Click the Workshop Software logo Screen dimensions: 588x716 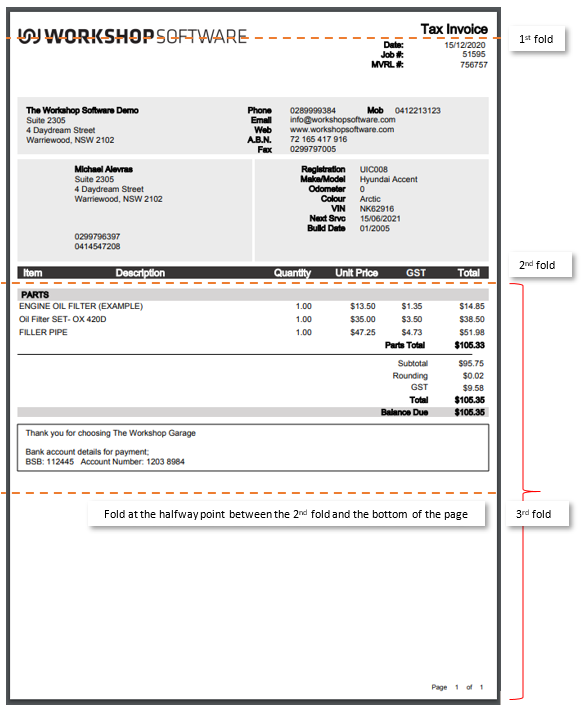(x=132, y=36)
